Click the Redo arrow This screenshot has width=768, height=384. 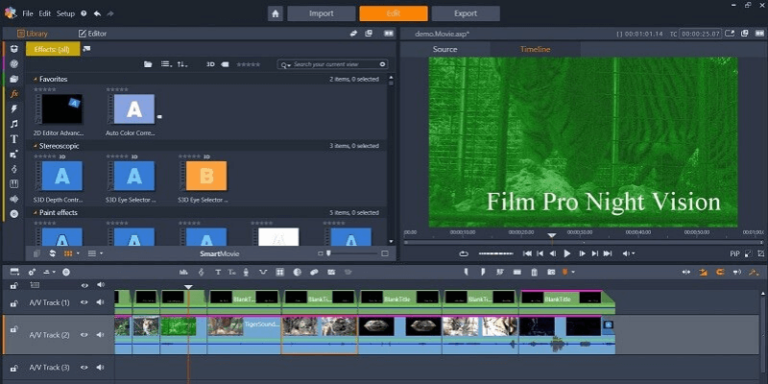click(x=110, y=14)
